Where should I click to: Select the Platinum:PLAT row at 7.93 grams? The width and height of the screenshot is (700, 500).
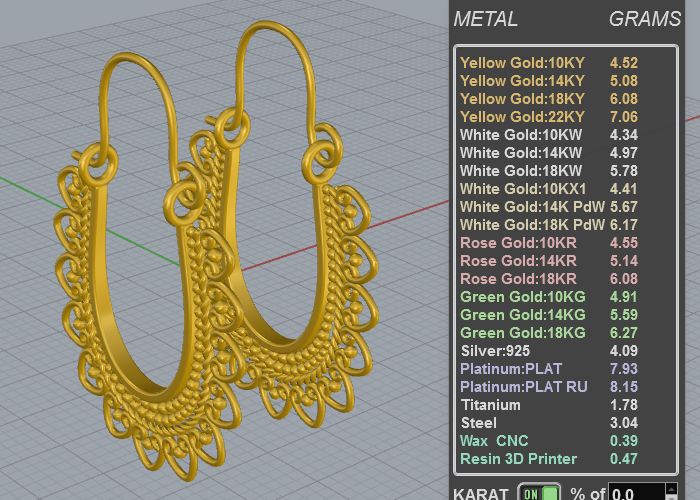point(549,369)
